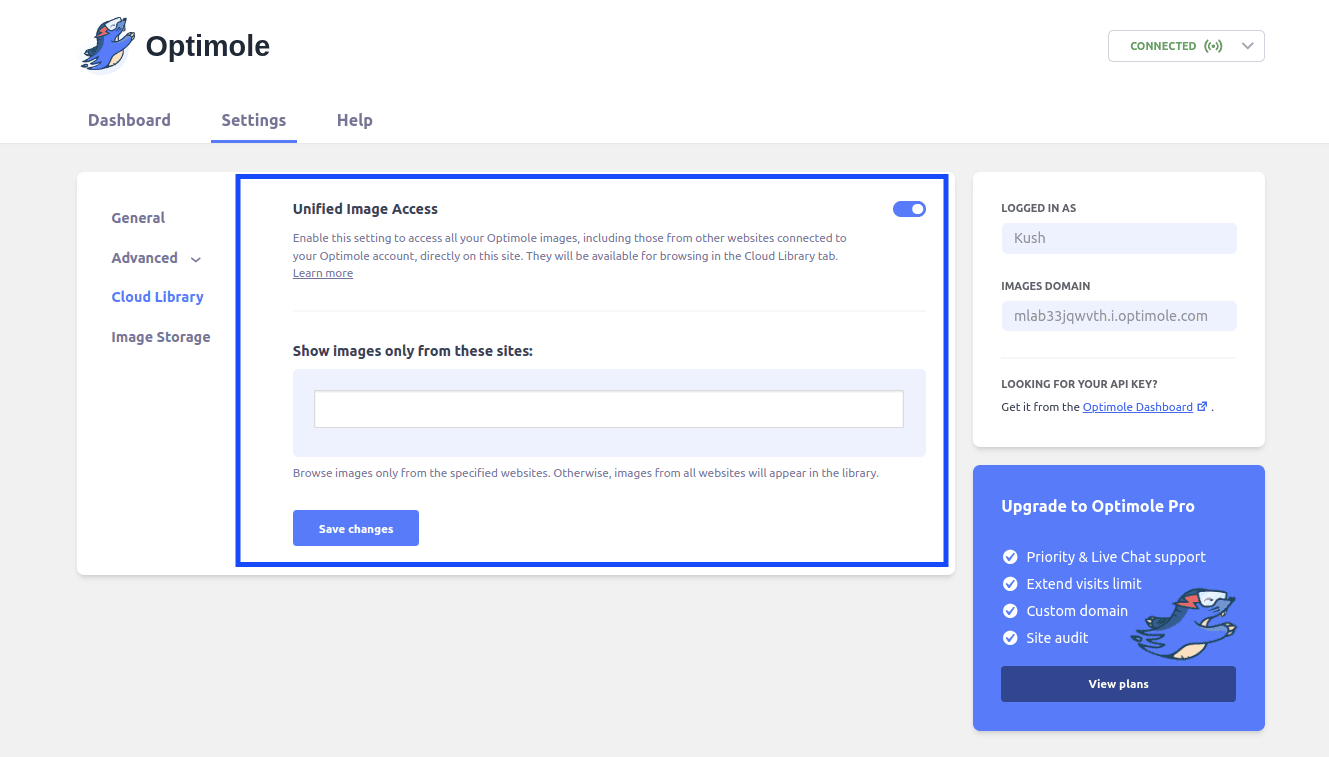Follow the Optimole Dashboard link
This screenshot has height=757, width=1329.
pyautogui.click(x=1137, y=407)
